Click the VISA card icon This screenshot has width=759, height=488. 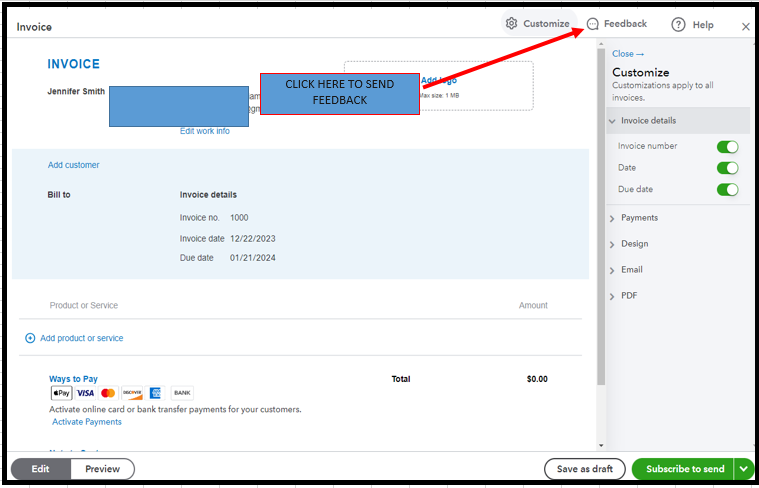pyautogui.click(x=85, y=393)
